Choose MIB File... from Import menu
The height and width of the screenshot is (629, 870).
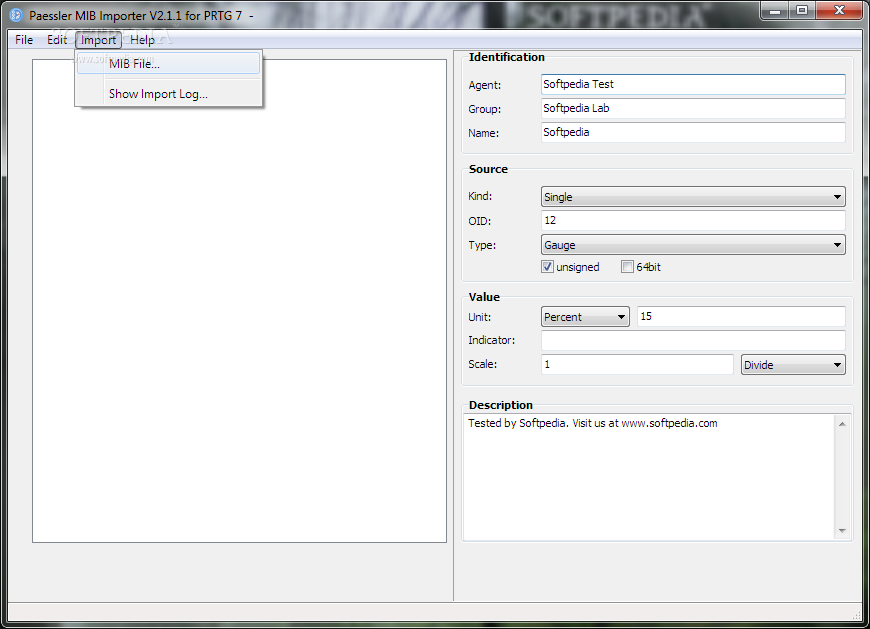click(168, 63)
